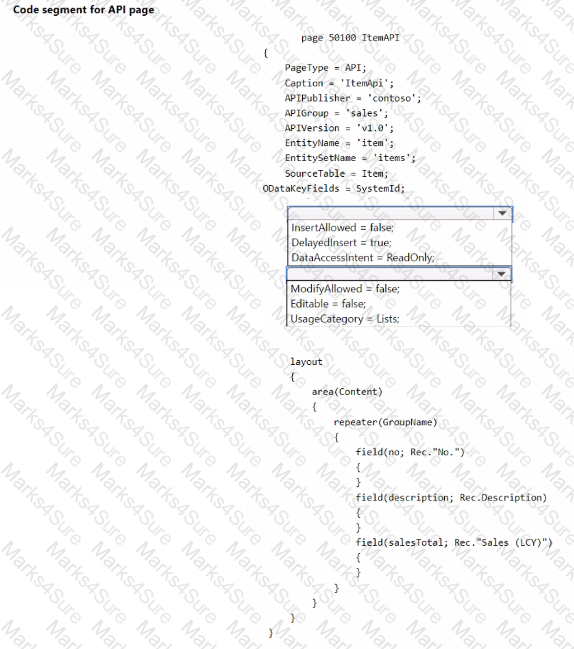The image size is (574, 649).
Task: Click the repeater(GroupName) code line
Action: pyautogui.click(x=385, y=422)
